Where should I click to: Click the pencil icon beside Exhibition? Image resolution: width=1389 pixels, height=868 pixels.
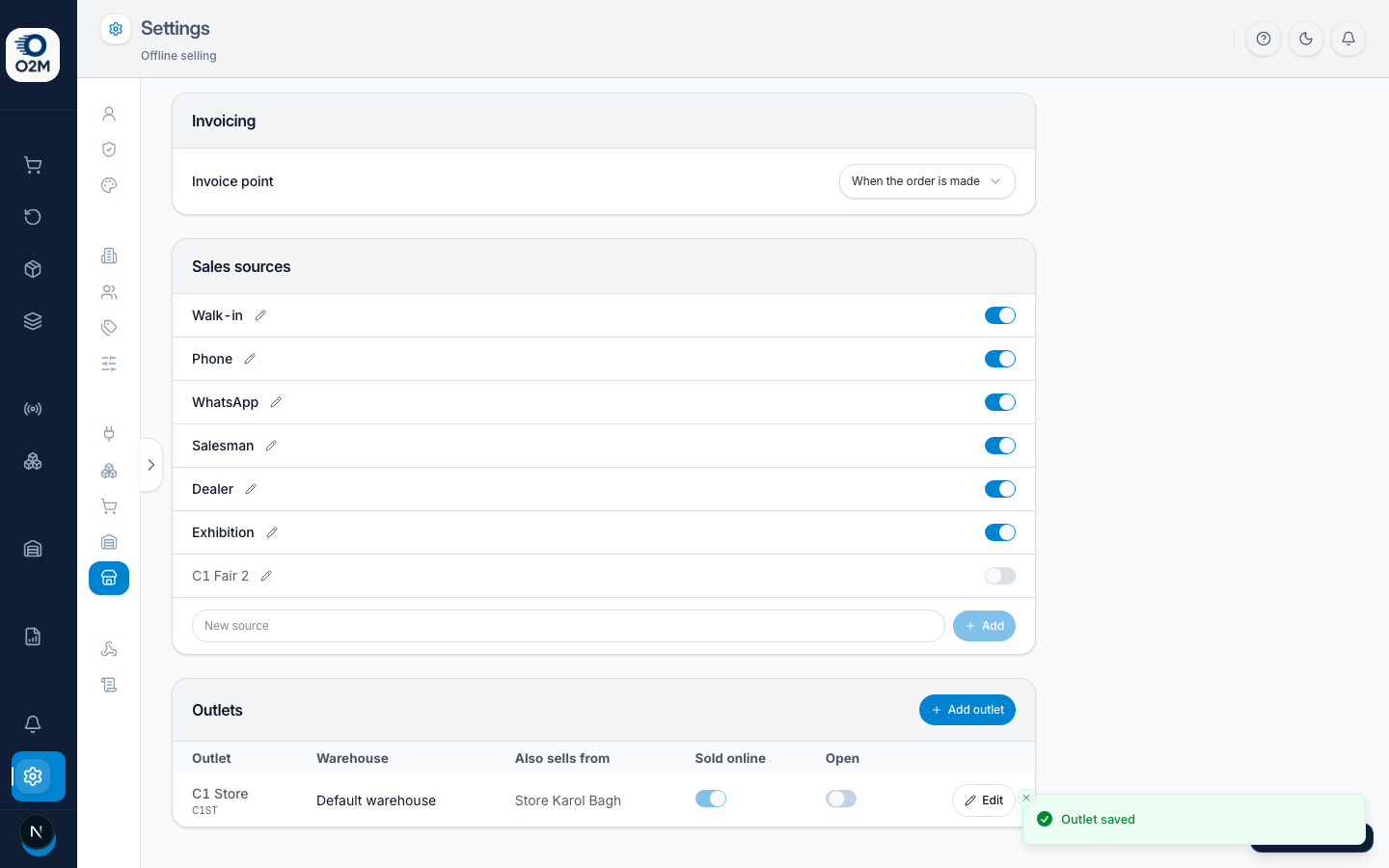point(272,532)
